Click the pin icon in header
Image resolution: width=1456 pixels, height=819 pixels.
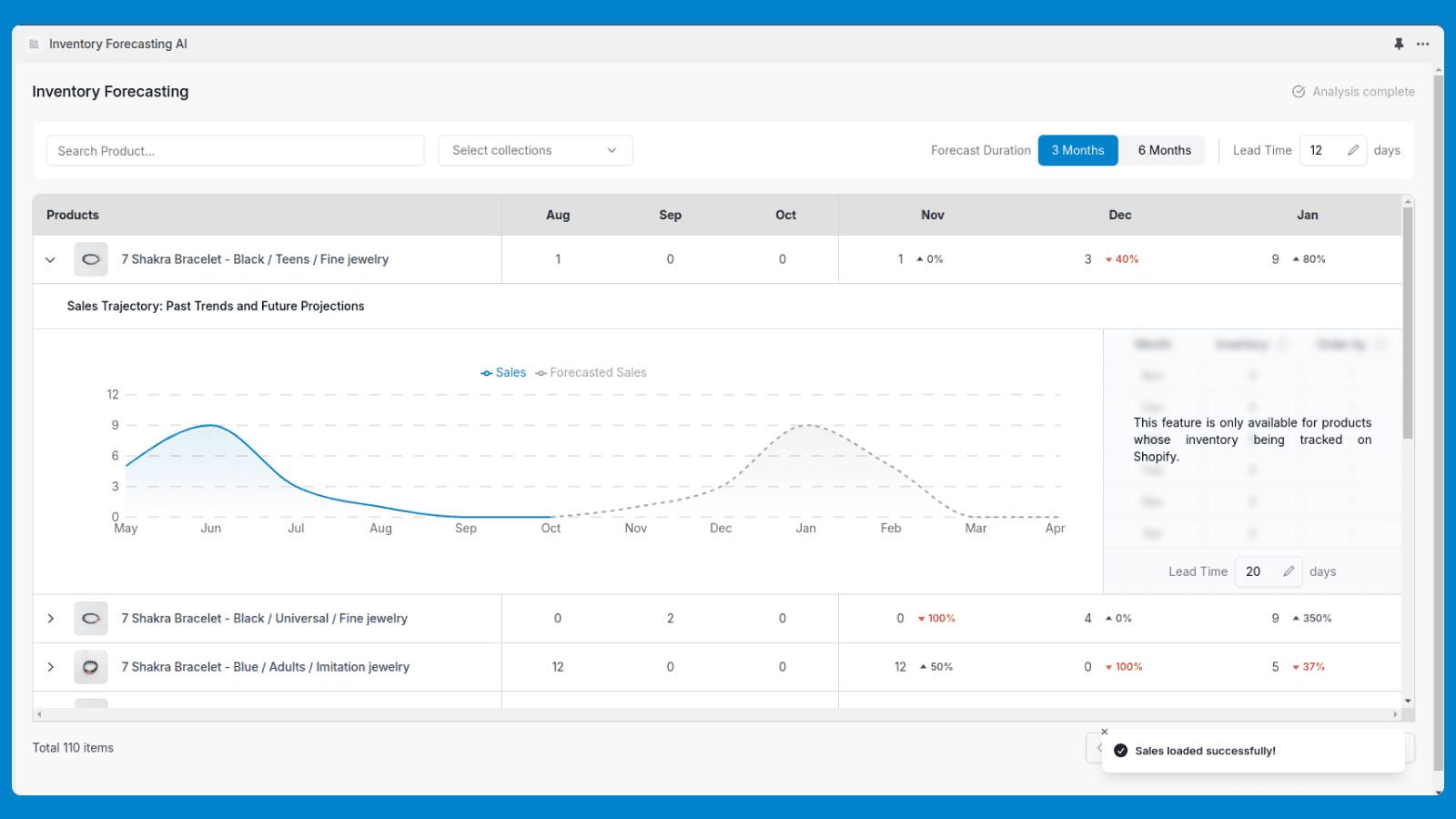tap(1399, 44)
